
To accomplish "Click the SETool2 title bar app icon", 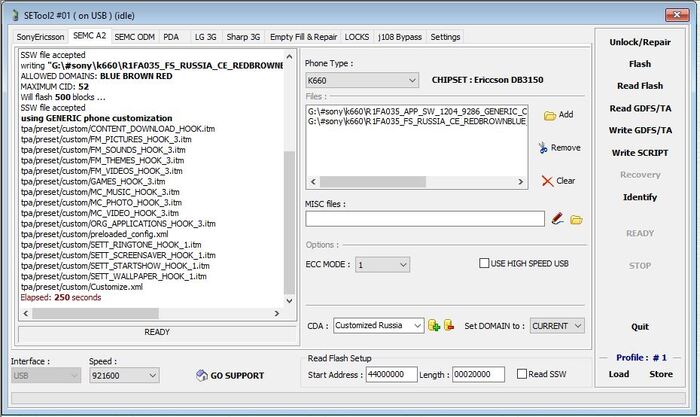I will tap(15, 15).
